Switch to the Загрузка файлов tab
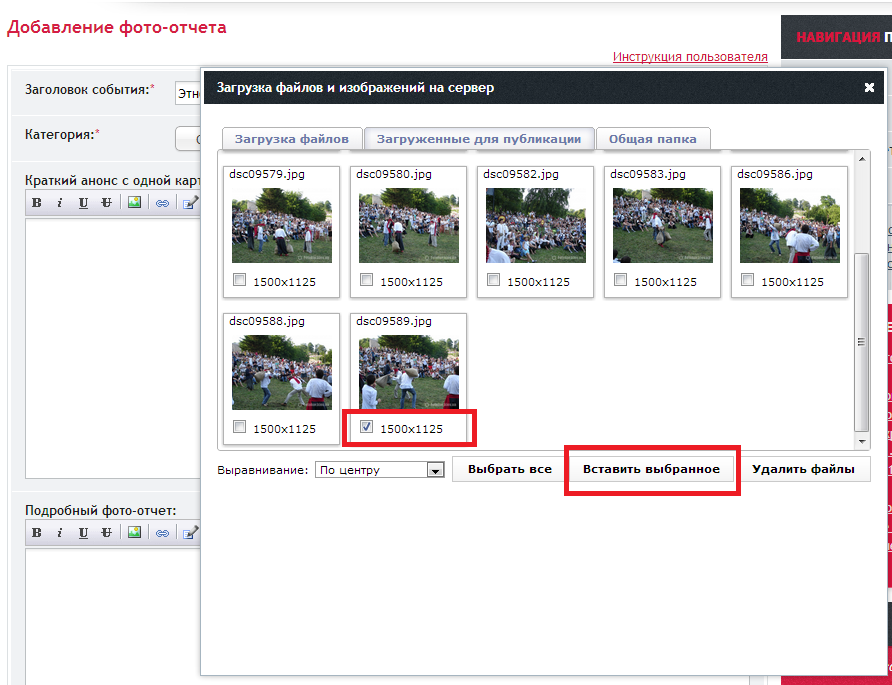This screenshot has height=685, width=892. coord(292,139)
